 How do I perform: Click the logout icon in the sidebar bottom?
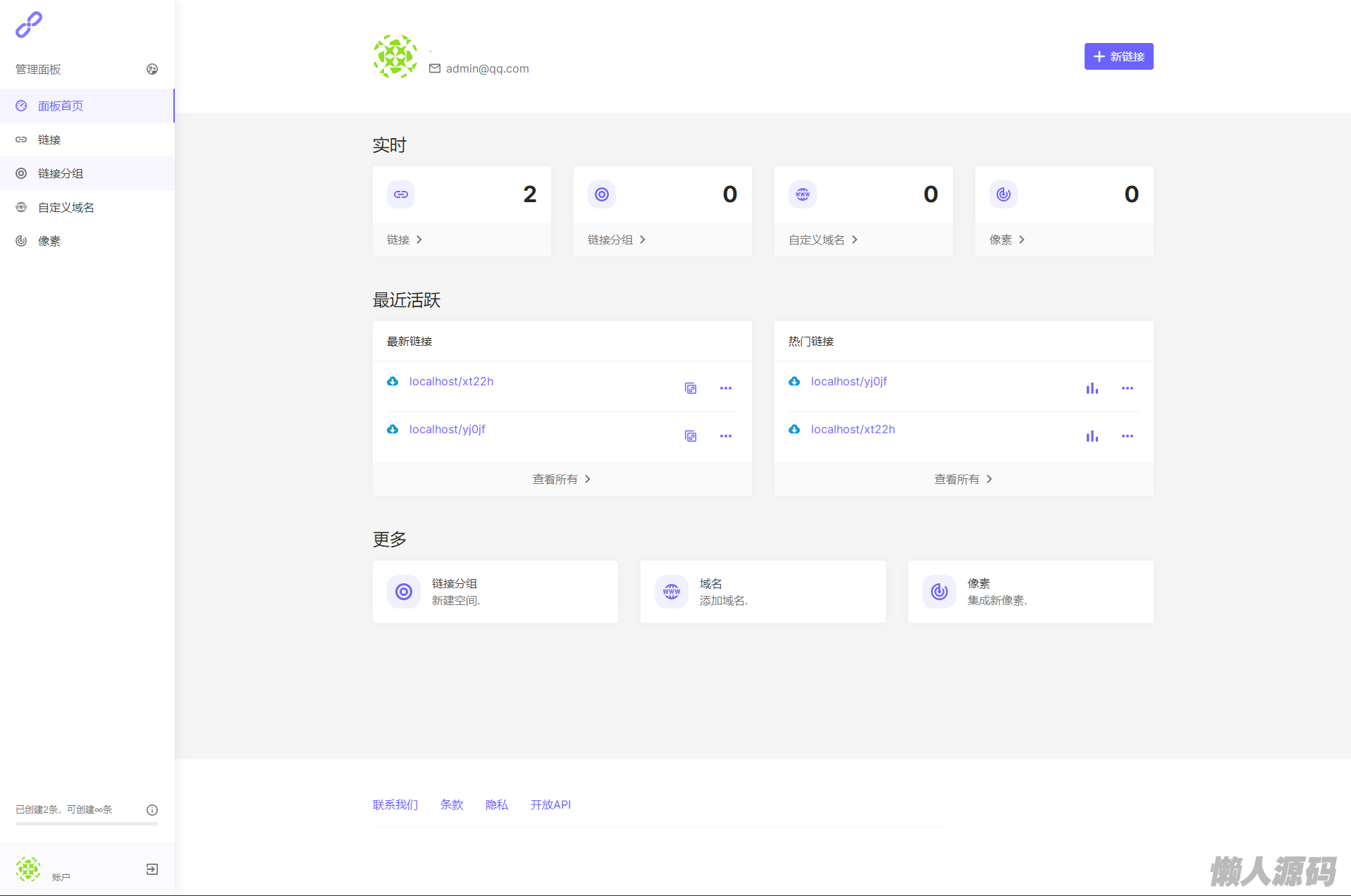[x=152, y=869]
